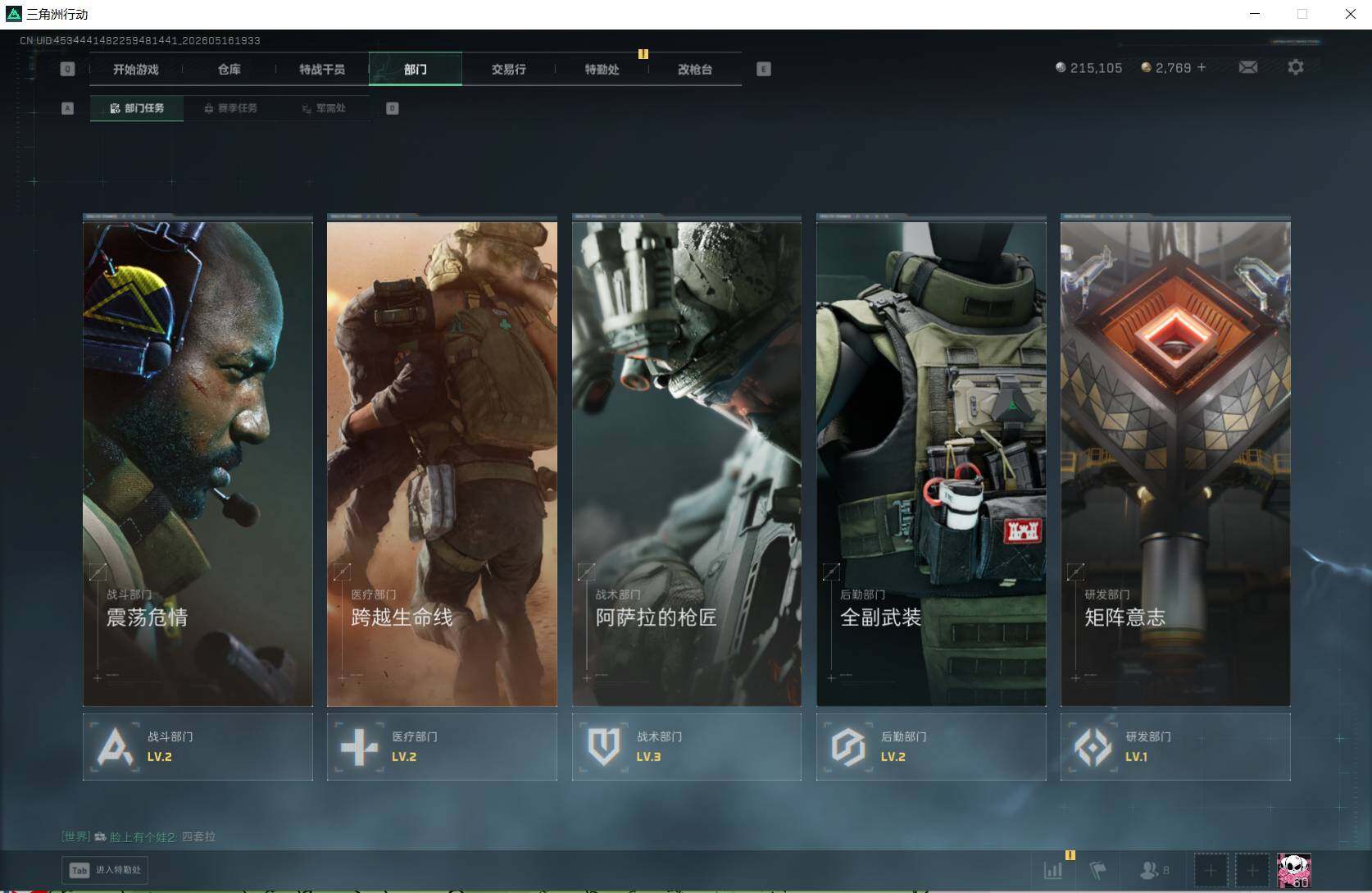The image size is (1372, 893).
Task: Select the 部门任务 sub-tab
Action: [137, 108]
